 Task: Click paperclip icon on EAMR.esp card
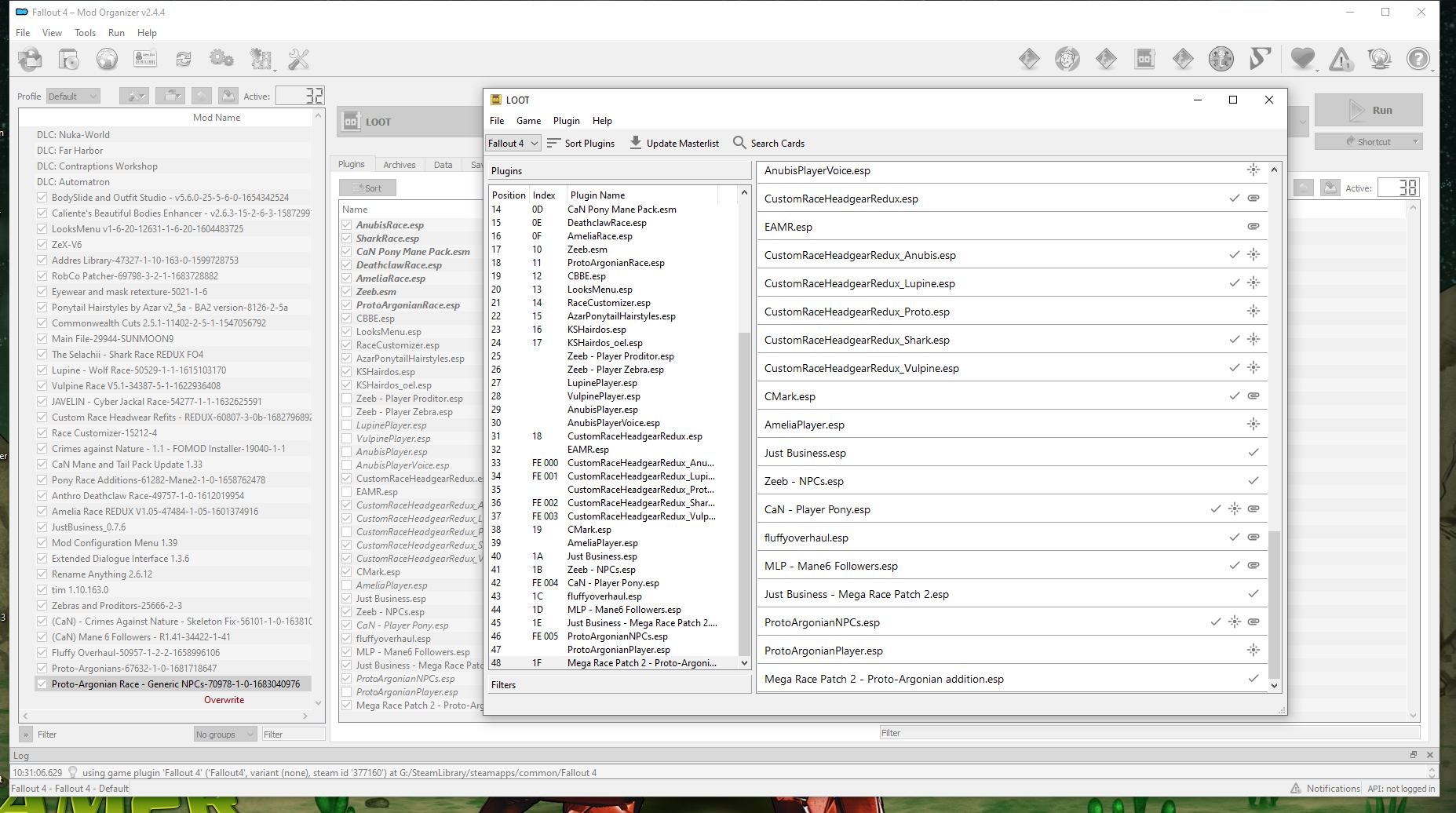pos(1253,226)
